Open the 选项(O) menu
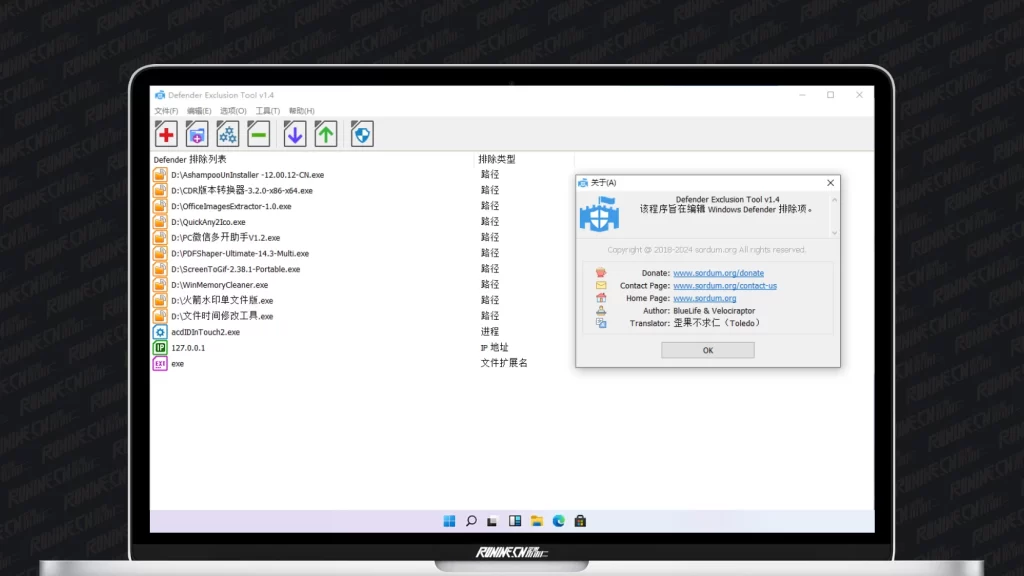Viewport: 1024px width, 576px height. click(x=233, y=111)
